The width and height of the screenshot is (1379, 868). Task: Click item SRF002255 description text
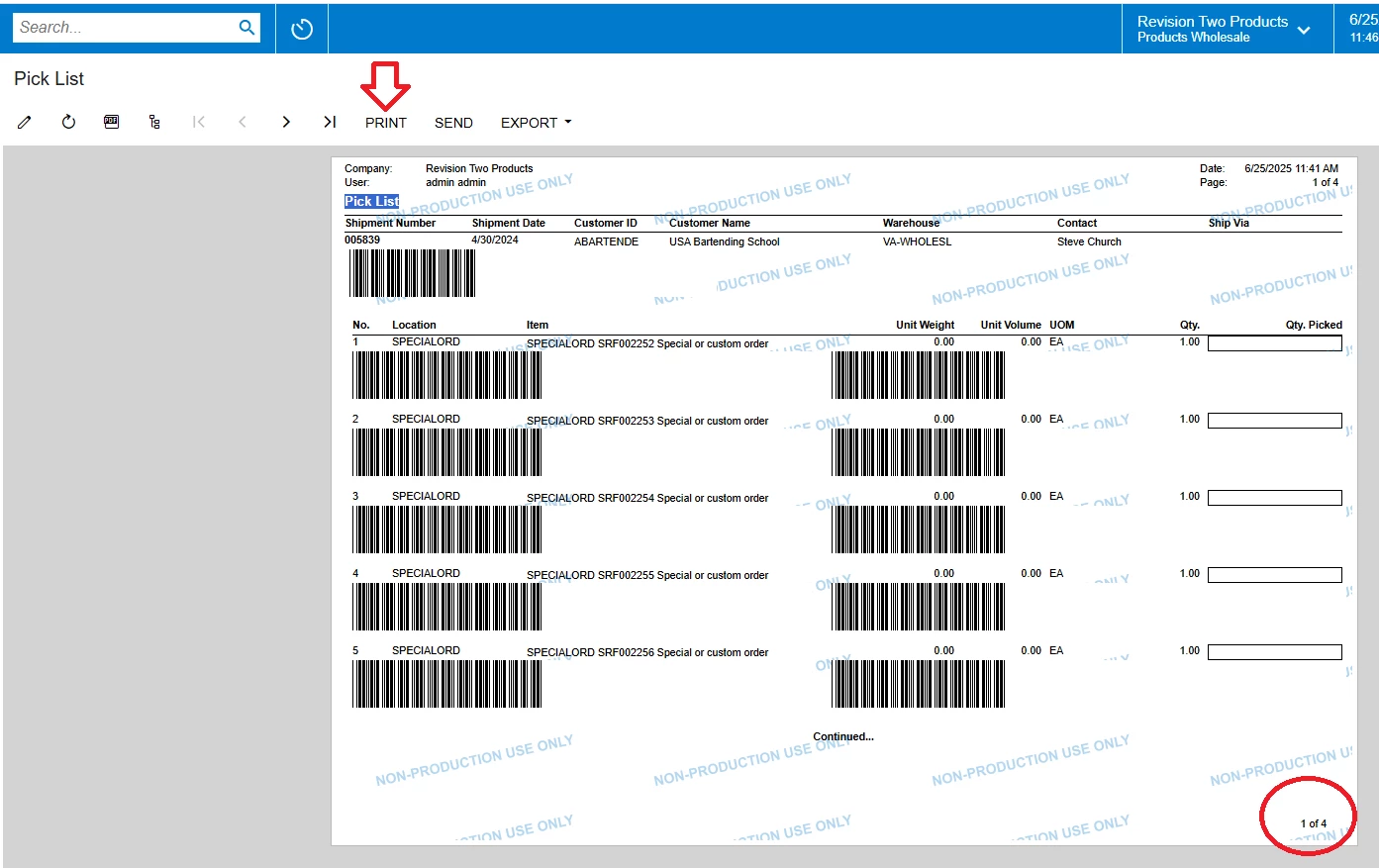pos(647,575)
